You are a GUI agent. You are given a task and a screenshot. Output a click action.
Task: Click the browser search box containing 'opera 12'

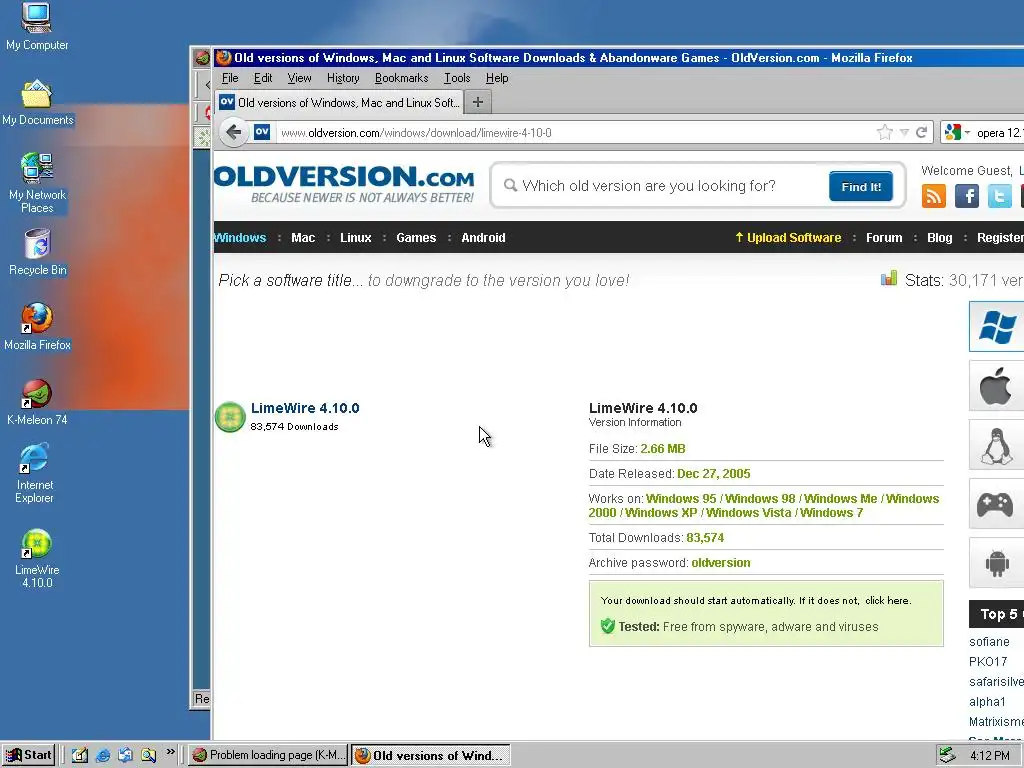point(999,133)
